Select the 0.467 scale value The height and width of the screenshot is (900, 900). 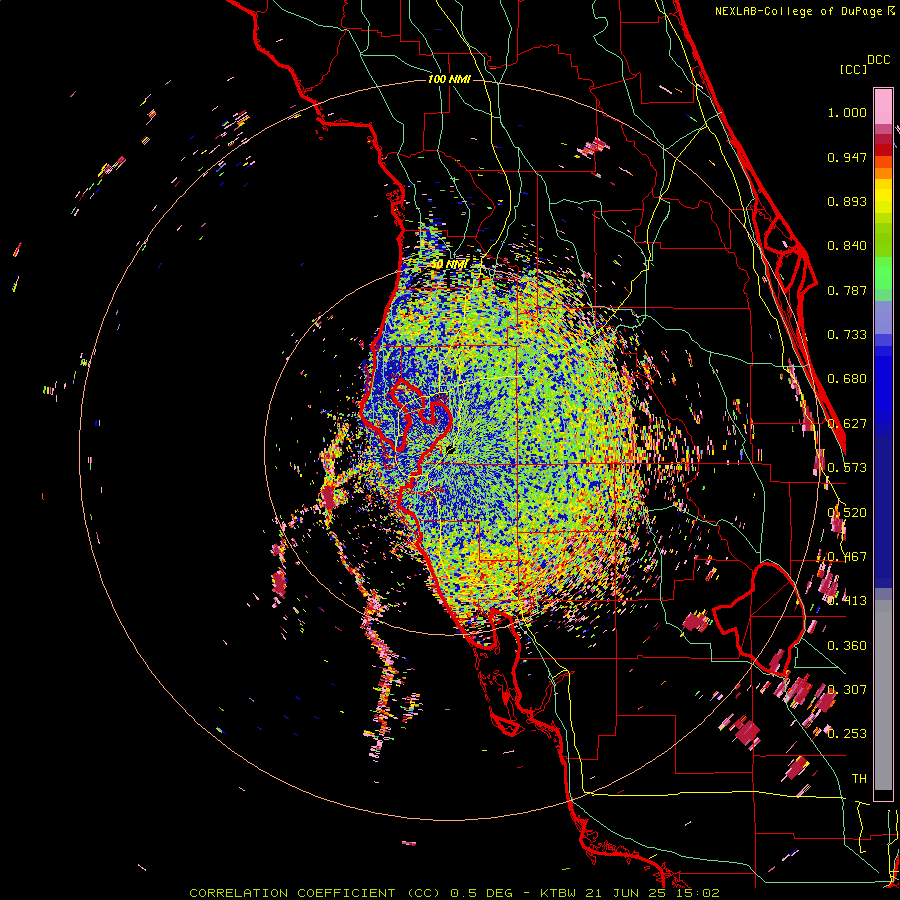(847, 557)
